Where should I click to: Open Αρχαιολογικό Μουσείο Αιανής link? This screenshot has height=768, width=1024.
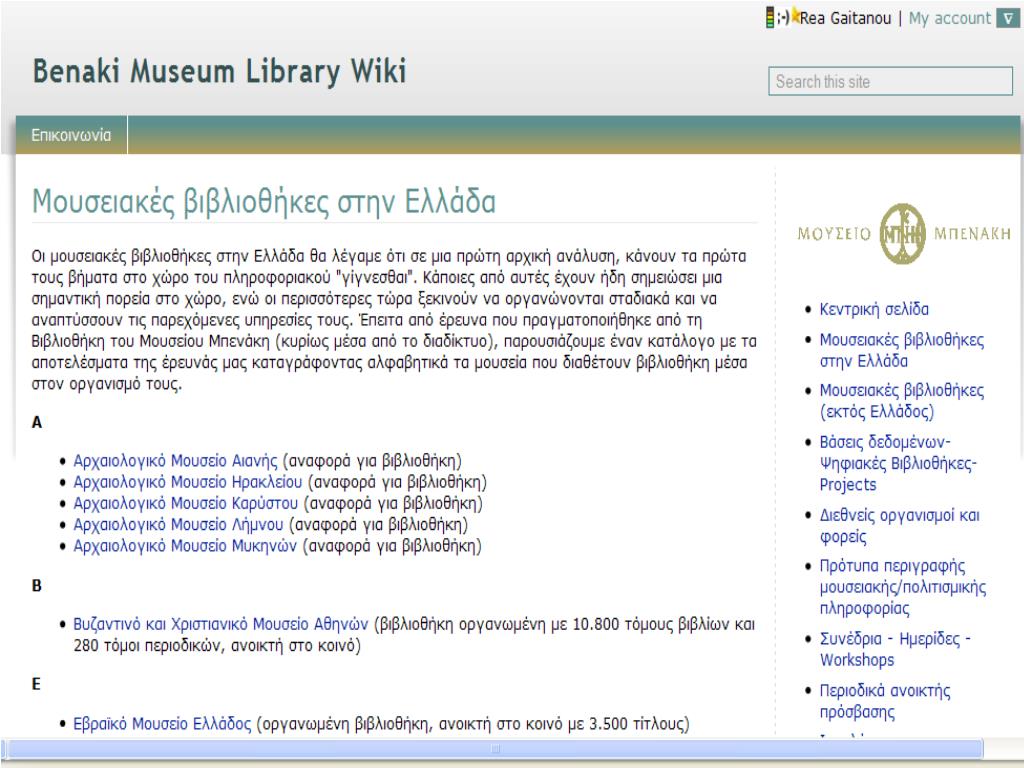(175, 460)
